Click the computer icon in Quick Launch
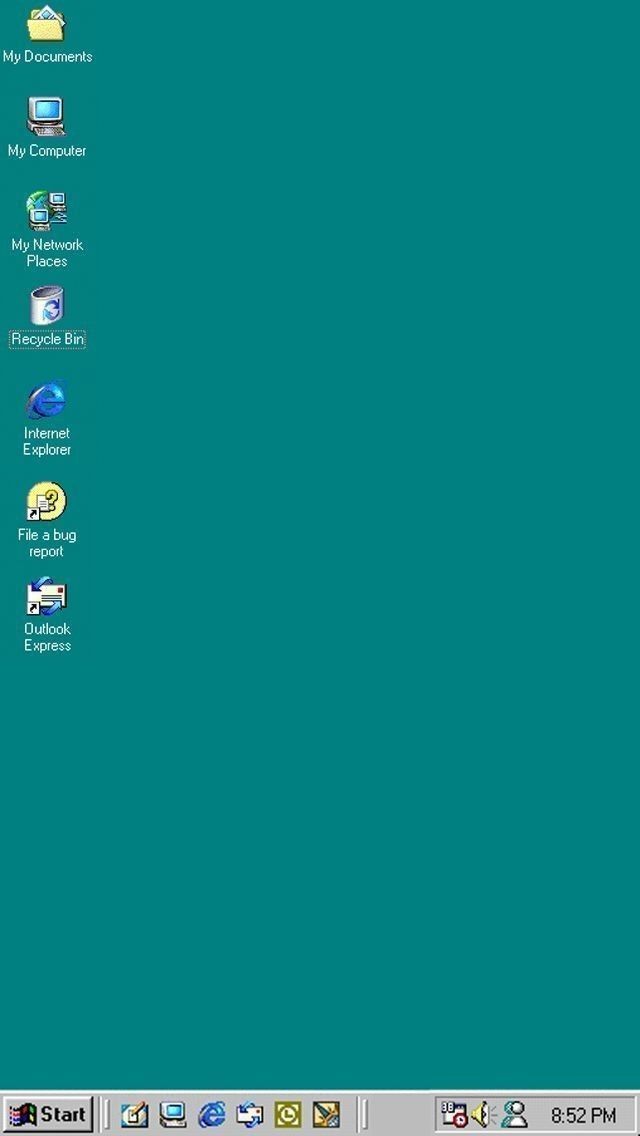 click(x=173, y=1114)
